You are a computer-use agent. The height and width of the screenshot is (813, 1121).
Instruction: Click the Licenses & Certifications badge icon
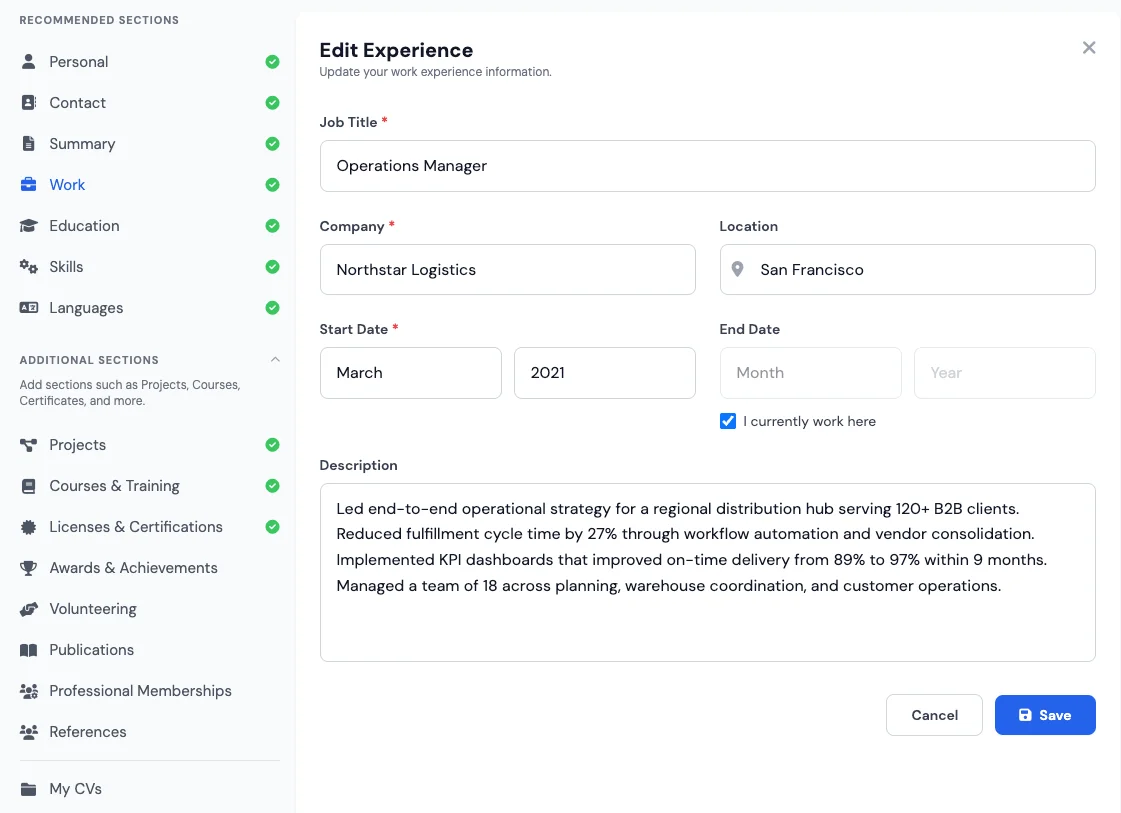pyautogui.click(x=29, y=527)
